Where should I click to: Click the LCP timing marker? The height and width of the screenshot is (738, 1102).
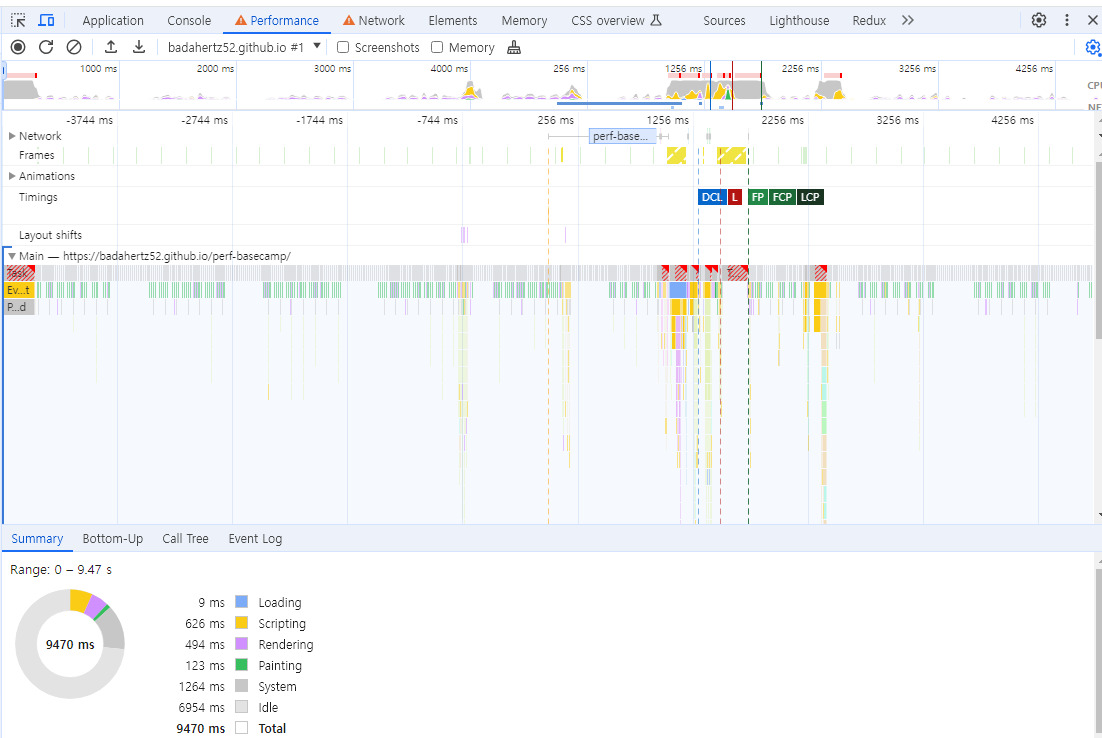click(x=810, y=197)
